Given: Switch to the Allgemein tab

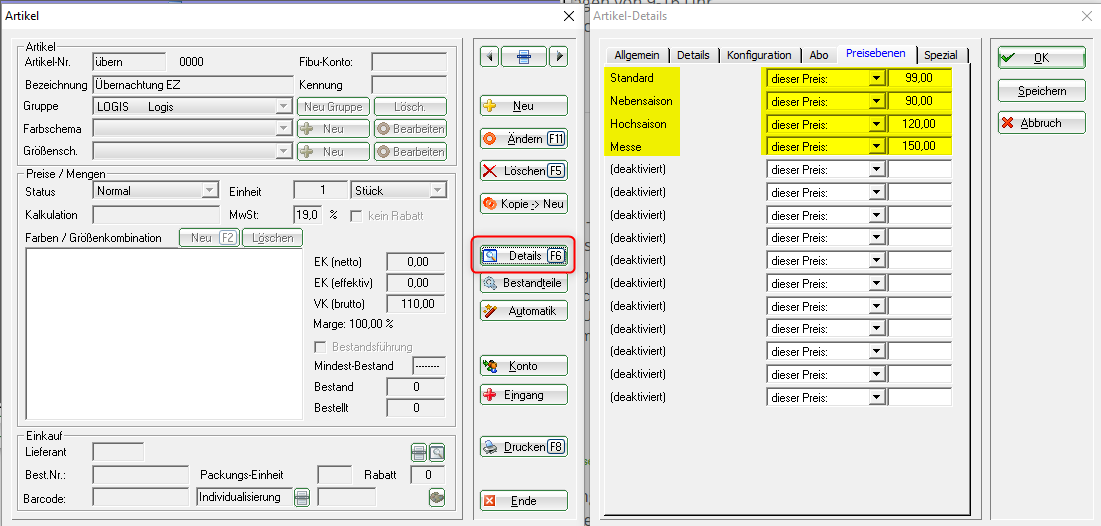Looking at the screenshot, I should click(x=637, y=55).
